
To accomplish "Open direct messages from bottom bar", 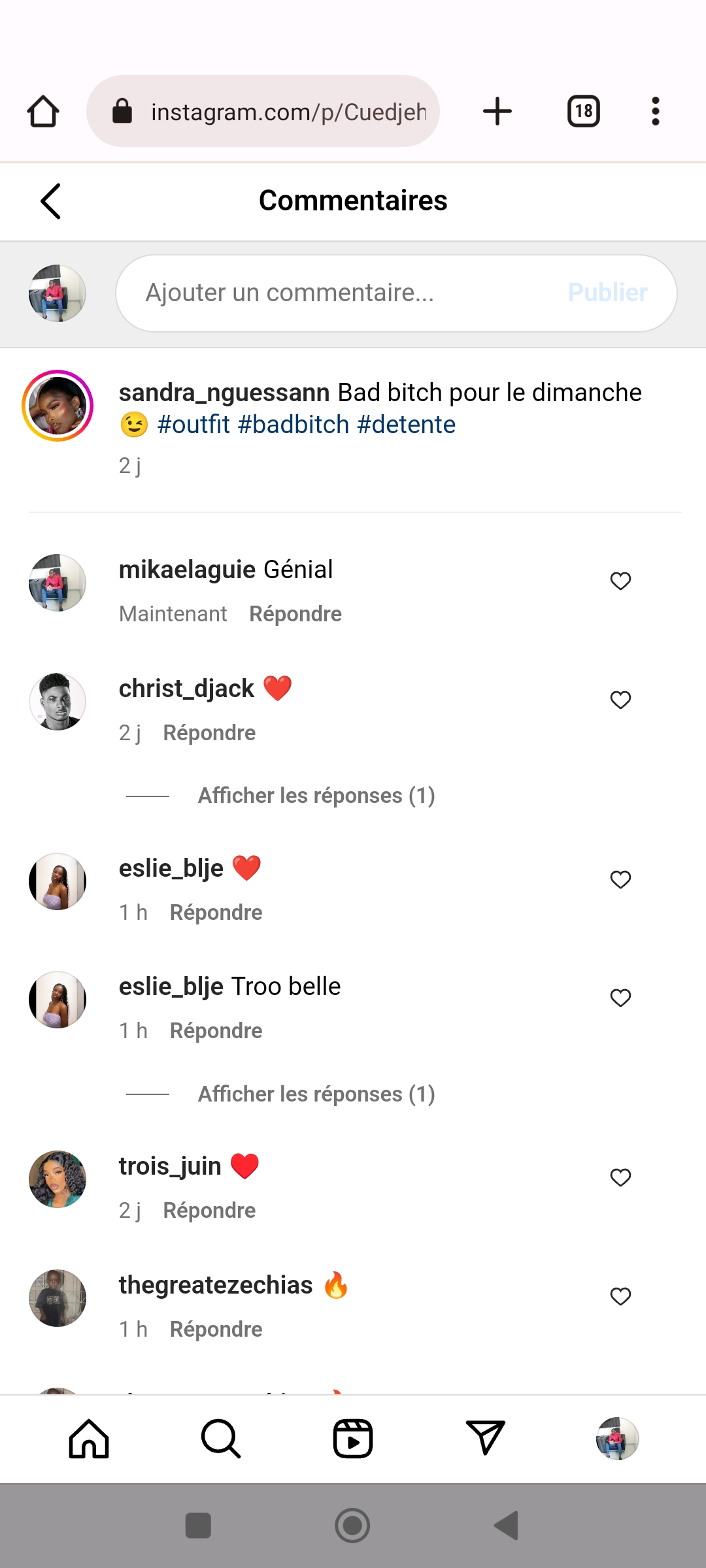I will coord(485,1439).
